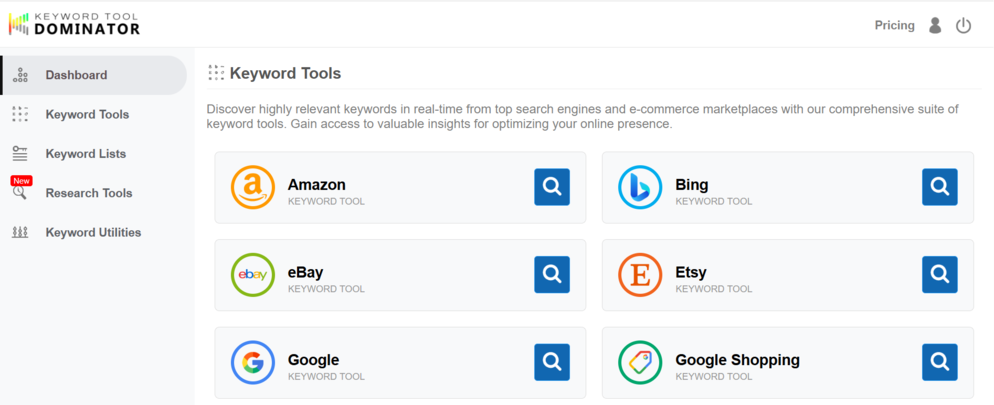This screenshot has width=994, height=405.
Task: Click KEYWORD TOOL subtitle under Etsy
Action: tap(713, 289)
